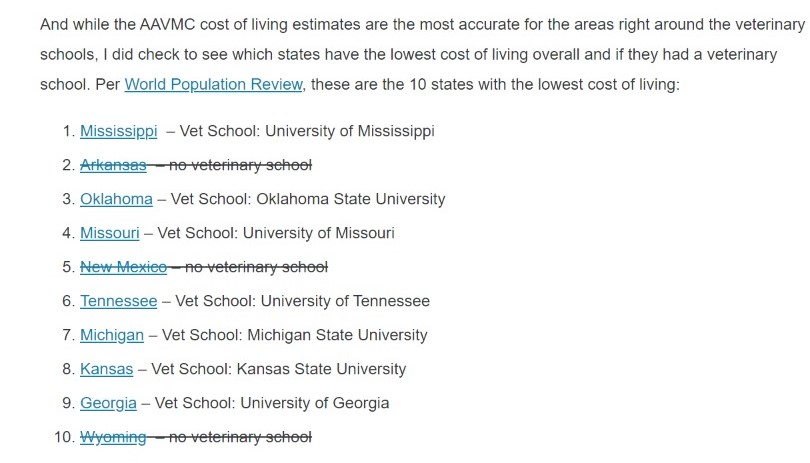Open the World Population Review link
The width and height of the screenshot is (810, 463).
point(213,84)
